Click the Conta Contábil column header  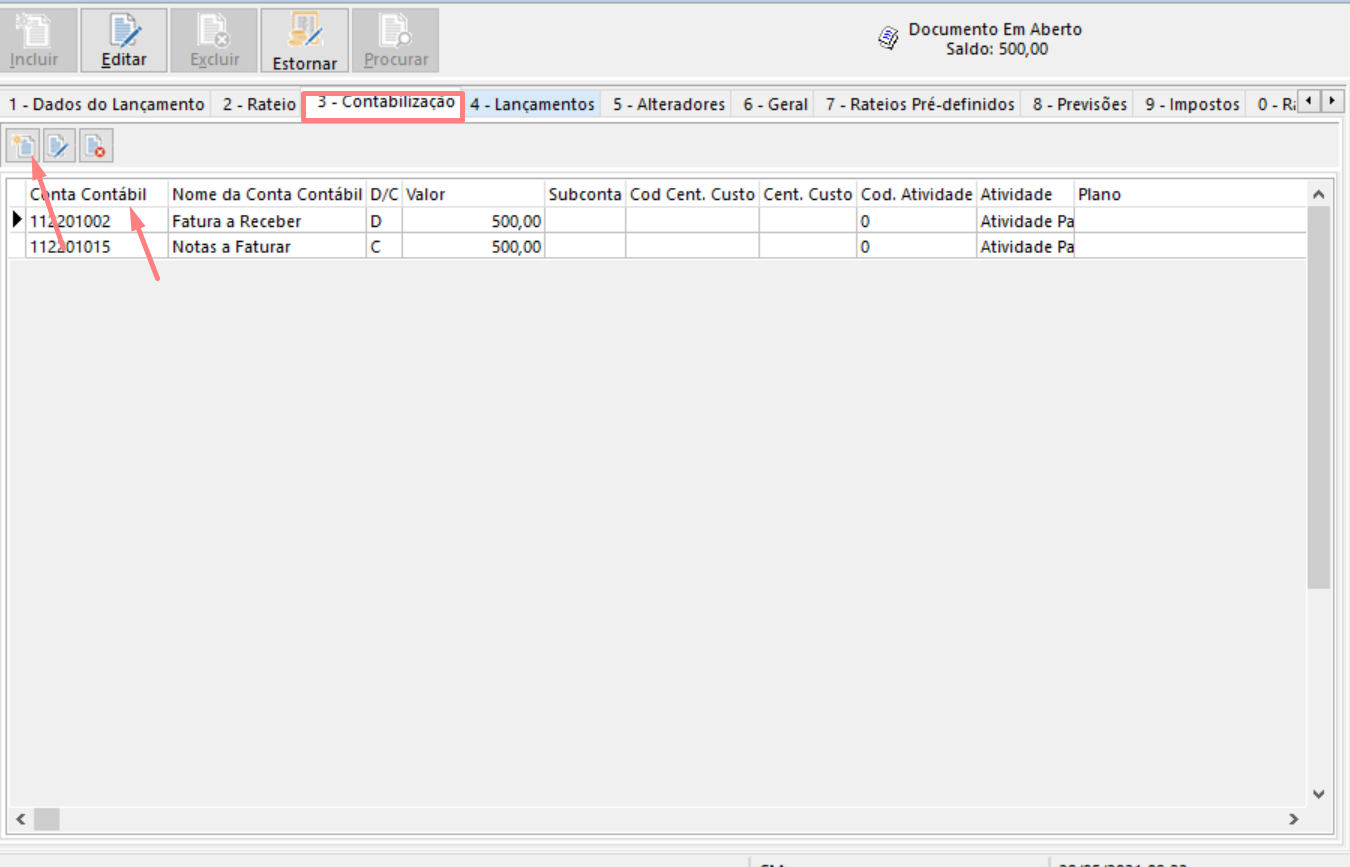tap(97, 194)
